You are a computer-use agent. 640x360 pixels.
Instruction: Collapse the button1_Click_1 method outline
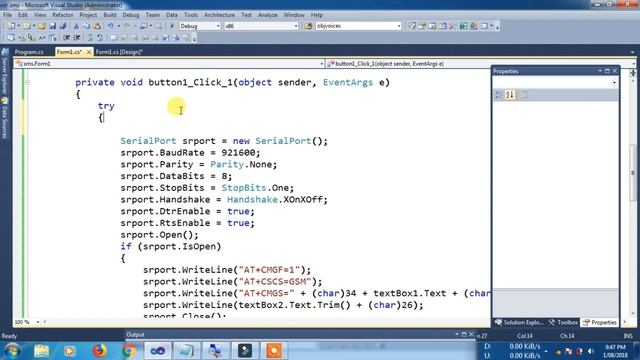[27, 82]
